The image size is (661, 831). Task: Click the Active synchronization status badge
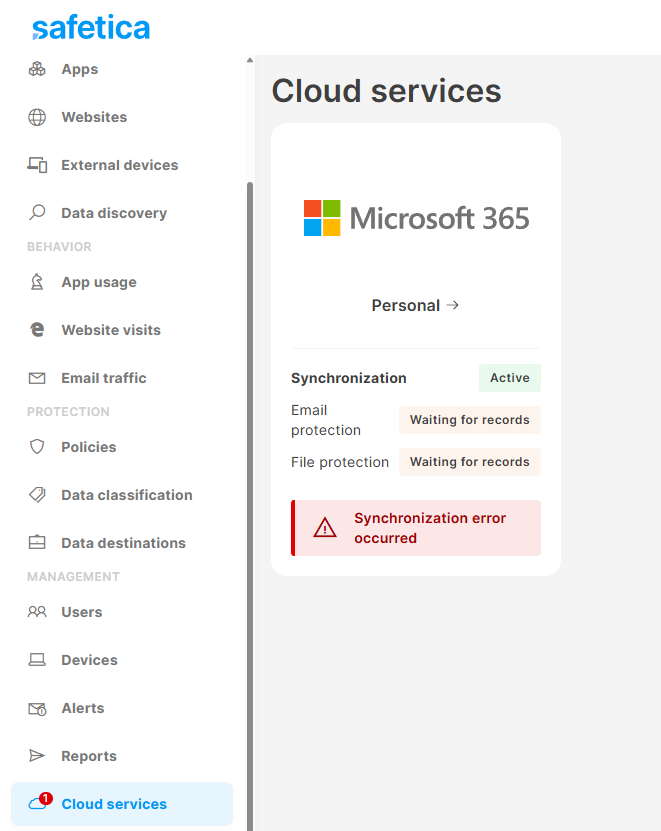[510, 378]
